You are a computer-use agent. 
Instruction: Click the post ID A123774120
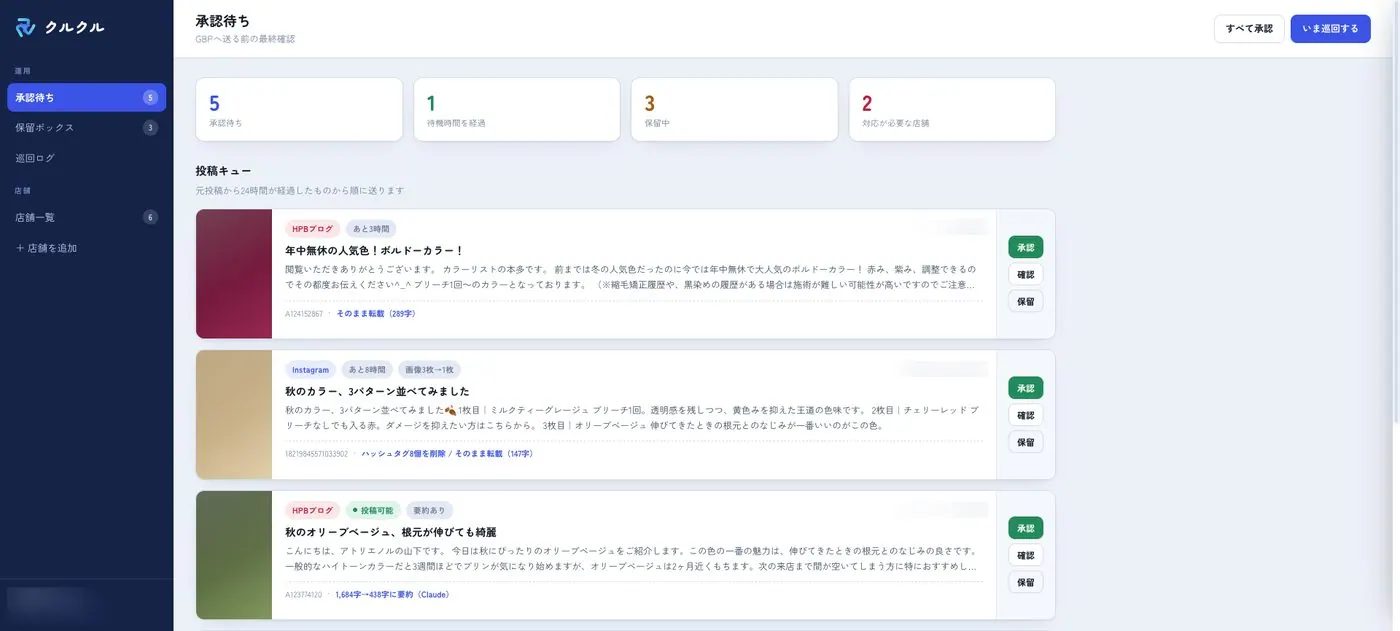(304, 595)
